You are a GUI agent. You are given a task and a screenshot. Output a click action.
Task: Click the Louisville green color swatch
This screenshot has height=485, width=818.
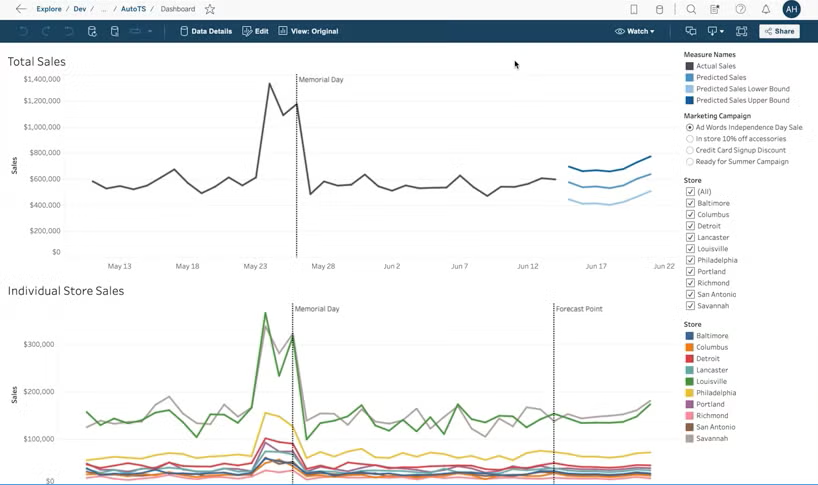pyautogui.click(x=690, y=382)
